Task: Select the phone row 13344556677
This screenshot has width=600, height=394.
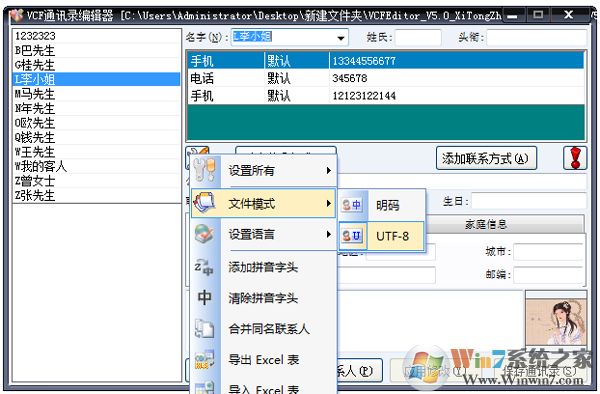Action: click(386, 61)
